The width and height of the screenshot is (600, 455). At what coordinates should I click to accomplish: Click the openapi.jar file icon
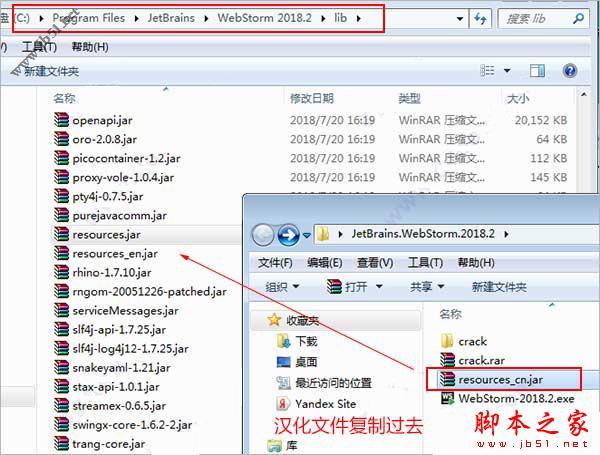pyautogui.click(x=61, y=120)
